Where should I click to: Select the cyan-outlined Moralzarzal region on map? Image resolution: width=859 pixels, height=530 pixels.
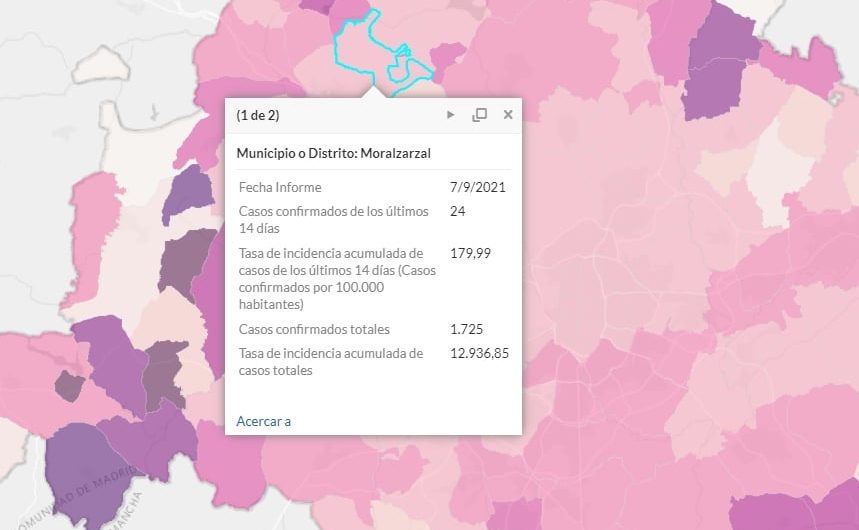coord(355,50)
